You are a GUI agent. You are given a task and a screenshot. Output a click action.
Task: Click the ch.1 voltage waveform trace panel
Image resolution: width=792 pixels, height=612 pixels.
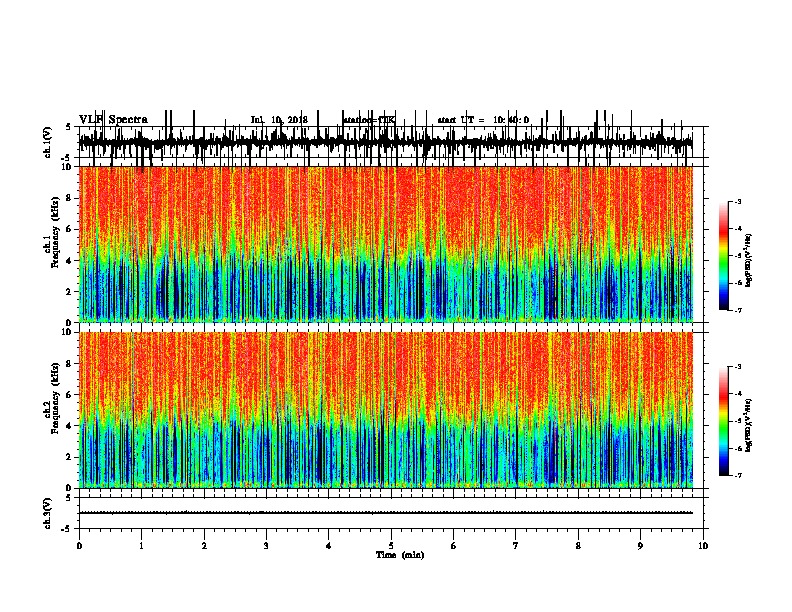click(391, 142)
